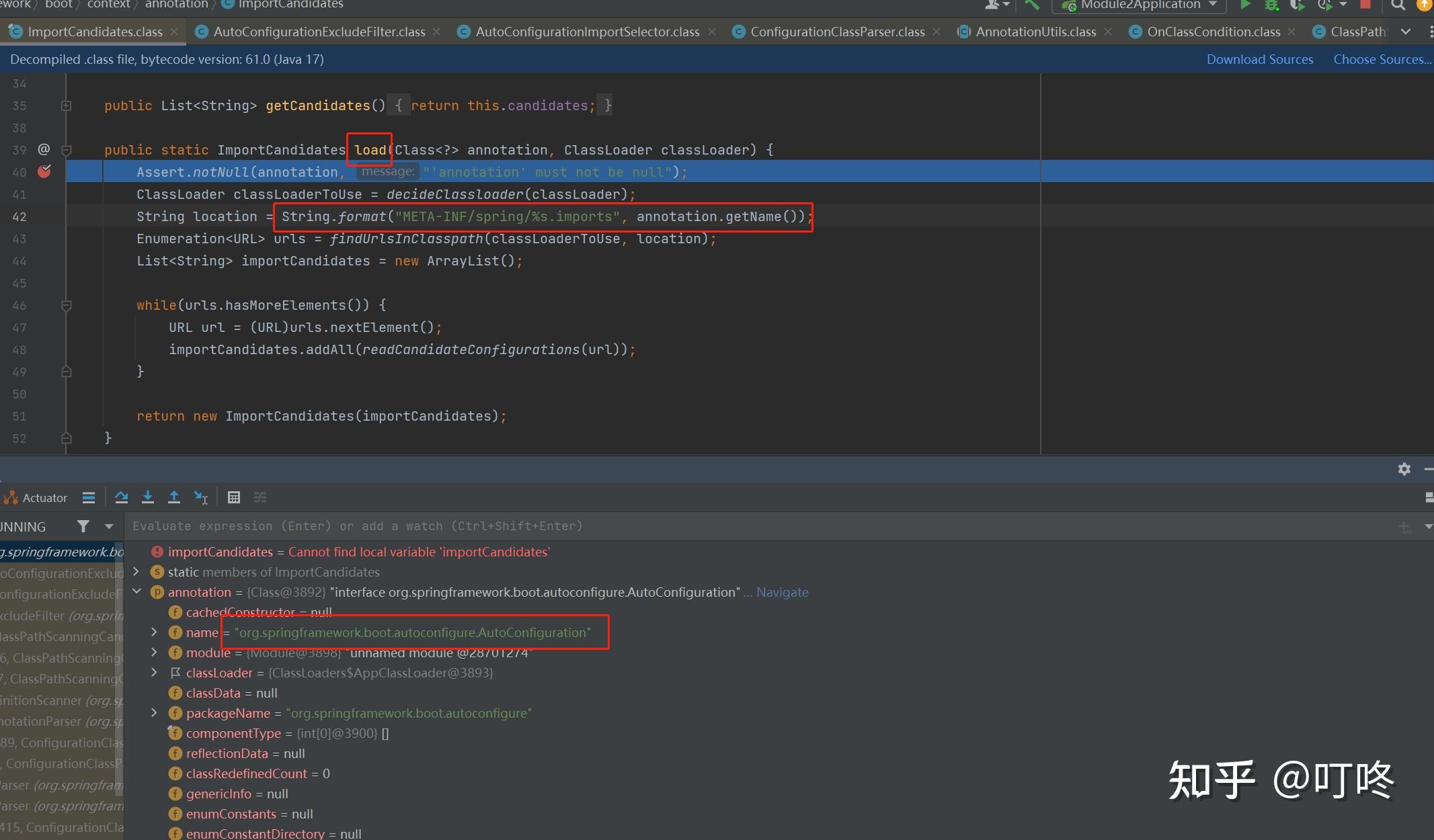Toggle fold end marker at line 49
1434x840 pixels.
(66, 372)
